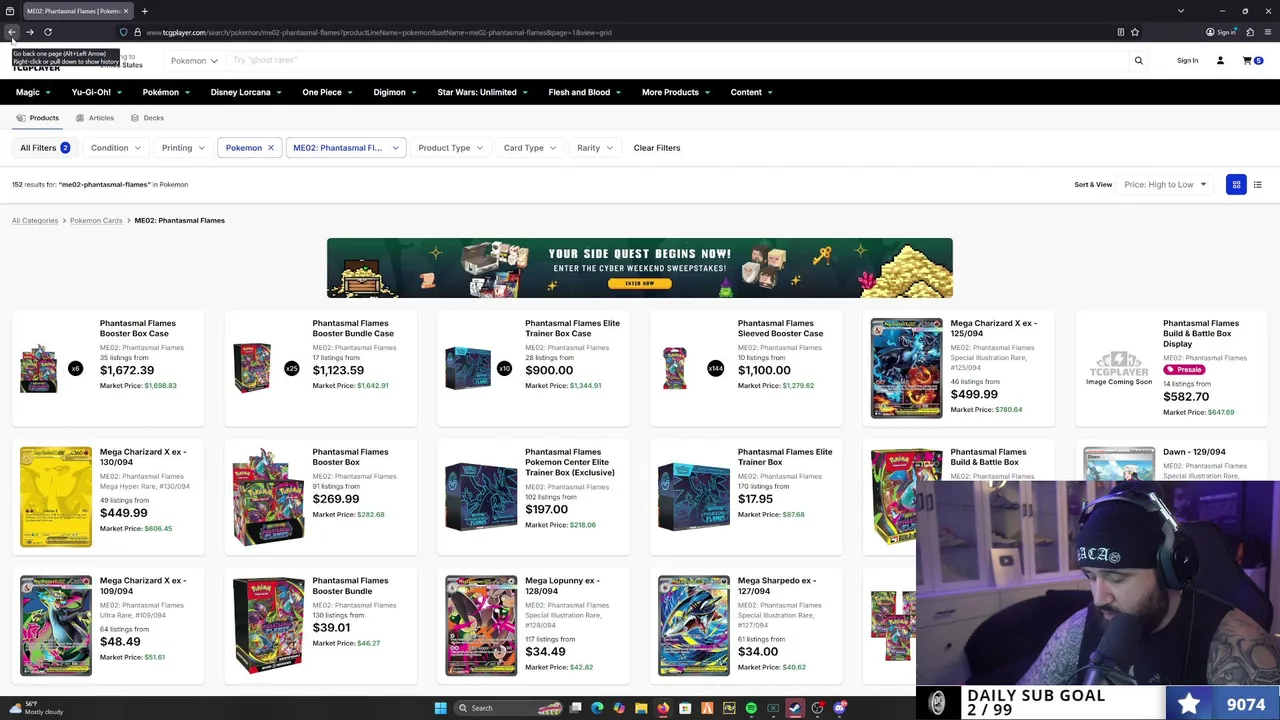Click the Firefox account Sign in icon

(1221, 32)
